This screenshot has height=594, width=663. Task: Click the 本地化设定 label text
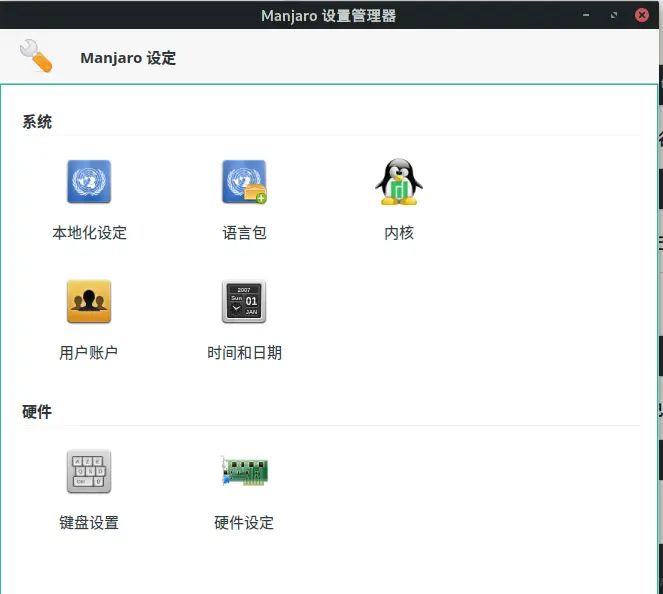pos(90,233)
